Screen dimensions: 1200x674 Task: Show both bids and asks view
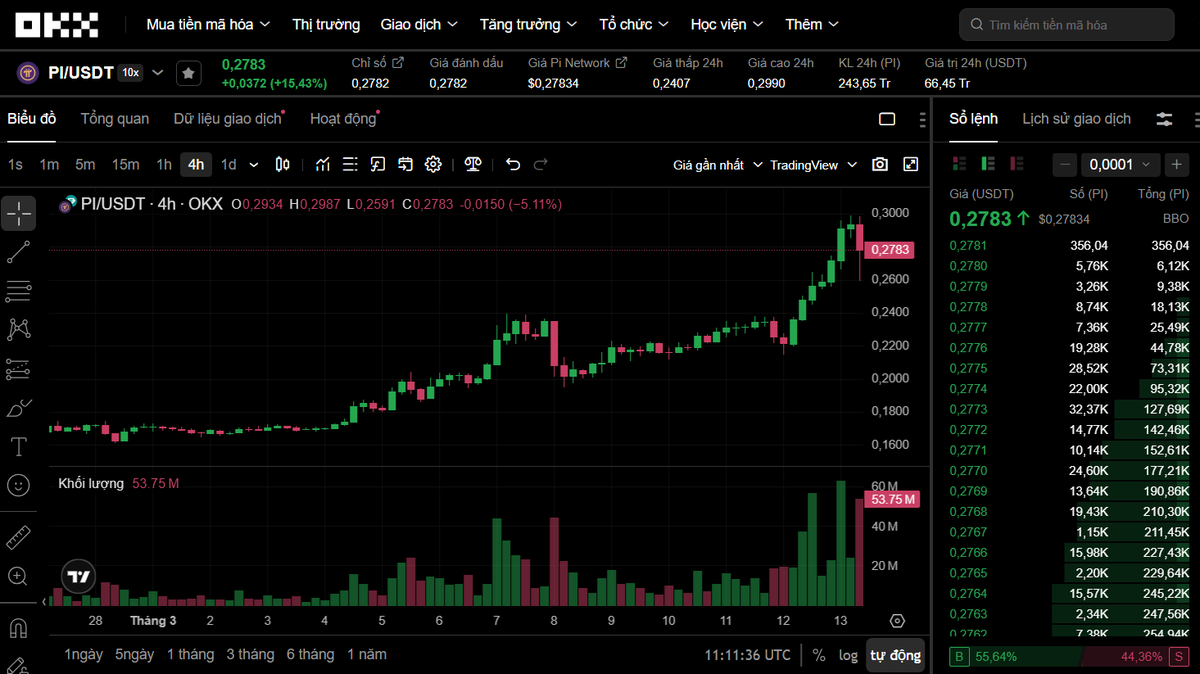960,163
